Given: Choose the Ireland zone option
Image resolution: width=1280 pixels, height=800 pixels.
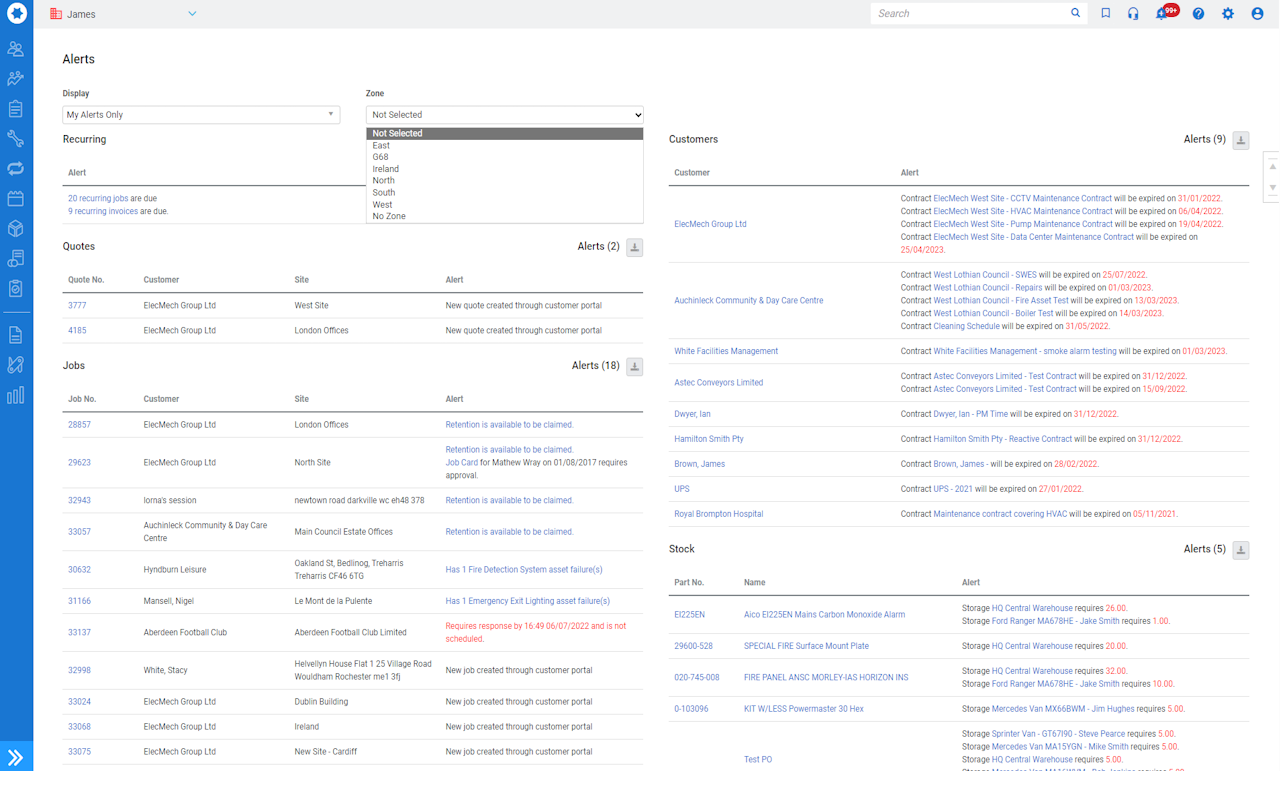Looking at the screenshot, I should 505,169.
